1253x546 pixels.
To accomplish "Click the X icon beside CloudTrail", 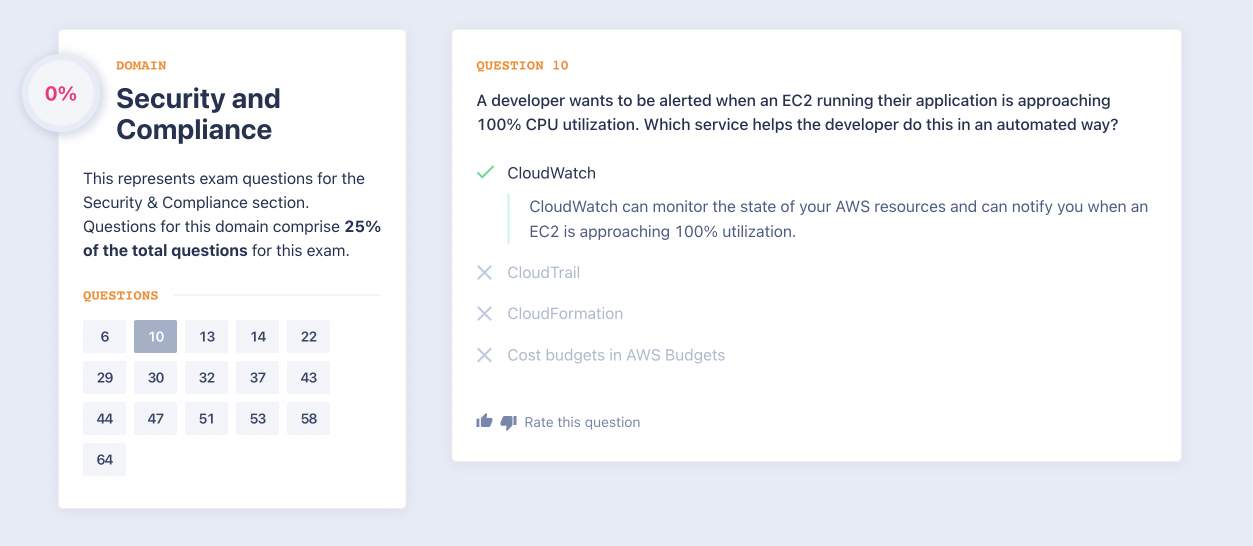I will point(485,273).
